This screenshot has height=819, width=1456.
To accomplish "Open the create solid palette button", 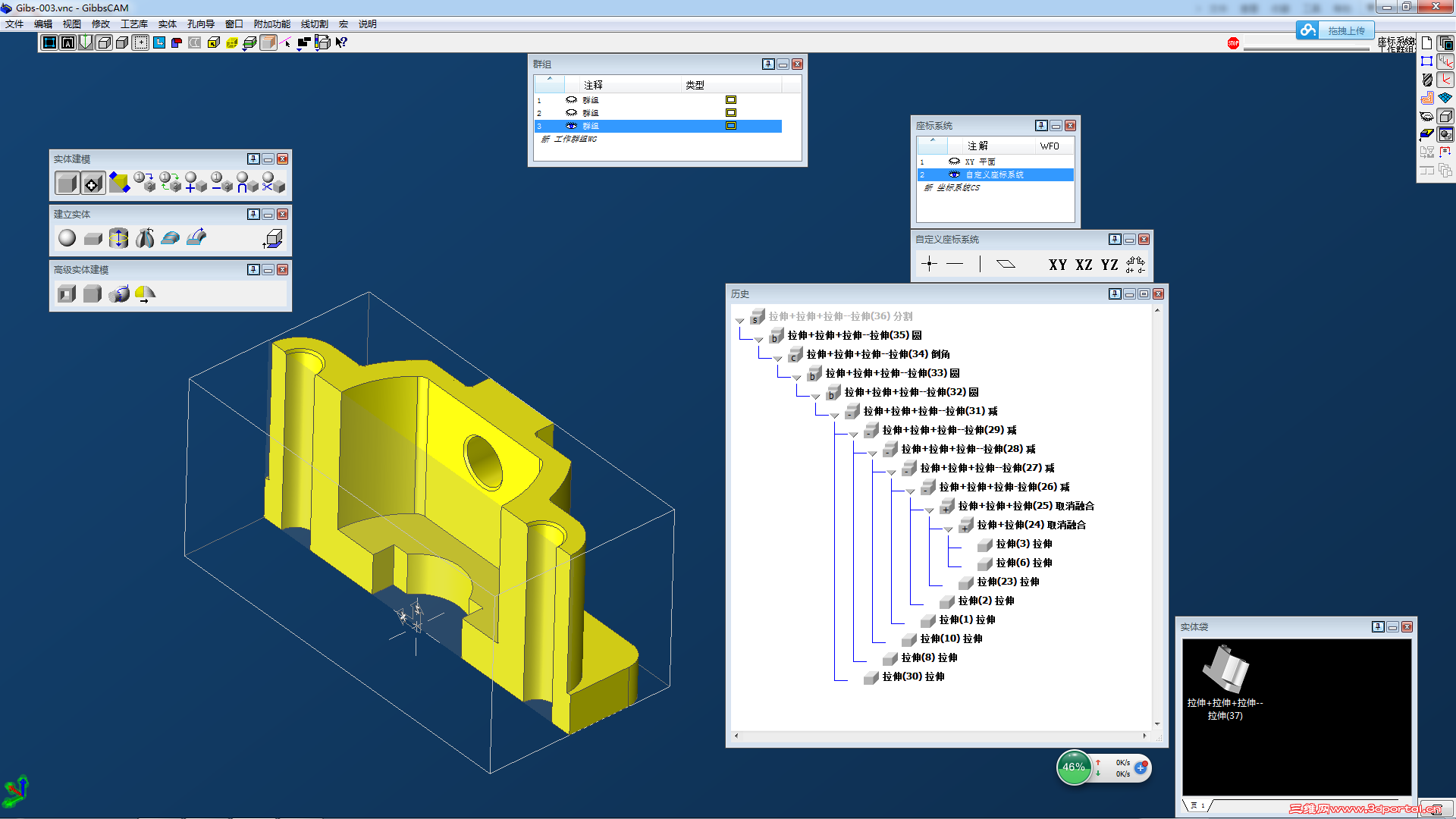I will point(67,183).
